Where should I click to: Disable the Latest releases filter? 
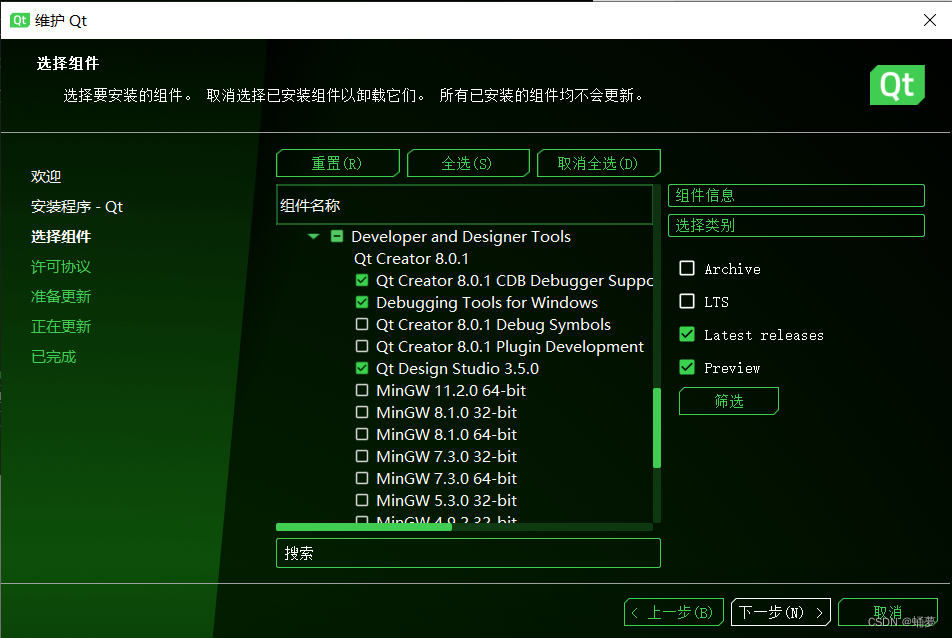[687, 334]
